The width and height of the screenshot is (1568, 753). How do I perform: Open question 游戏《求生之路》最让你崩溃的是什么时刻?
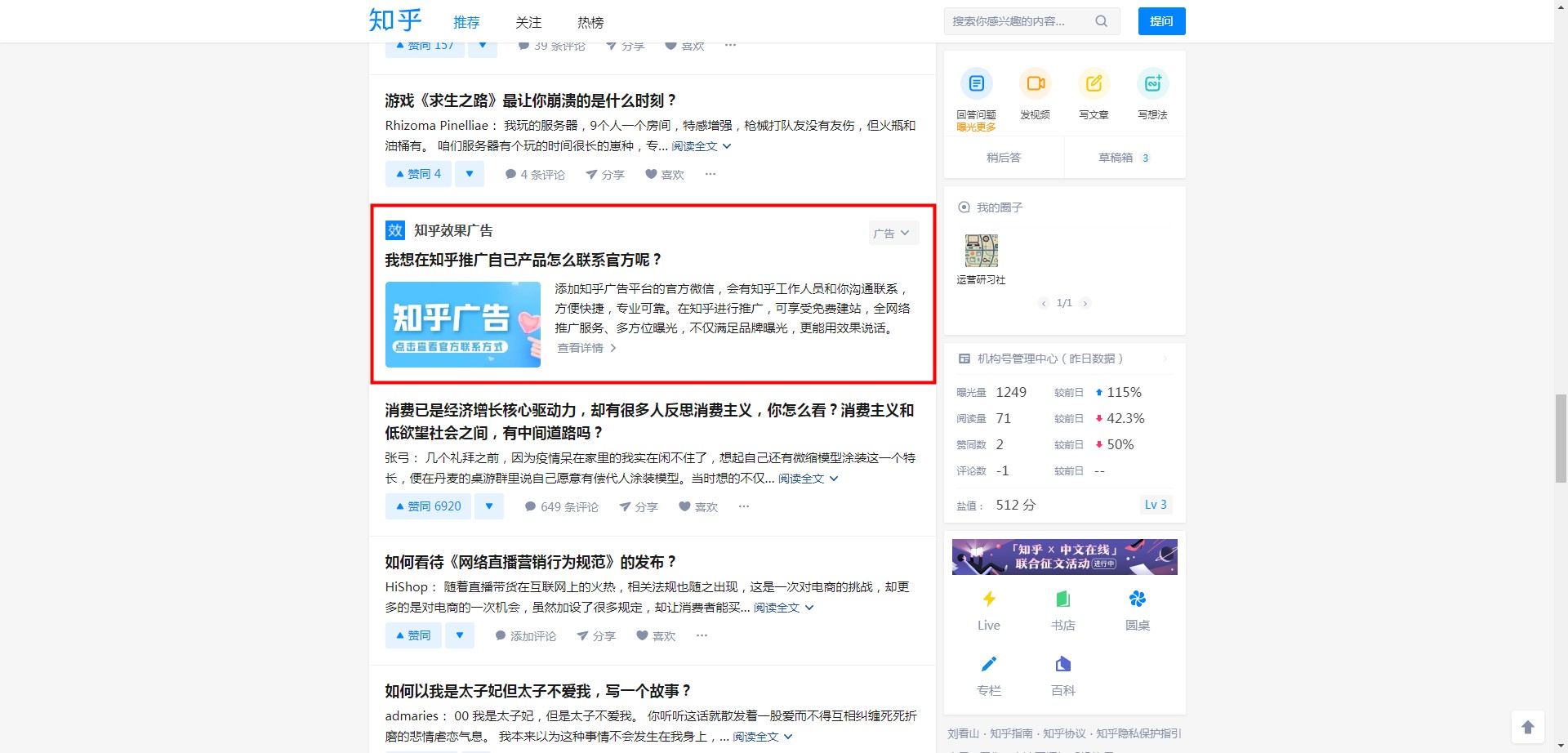(531, 100)
